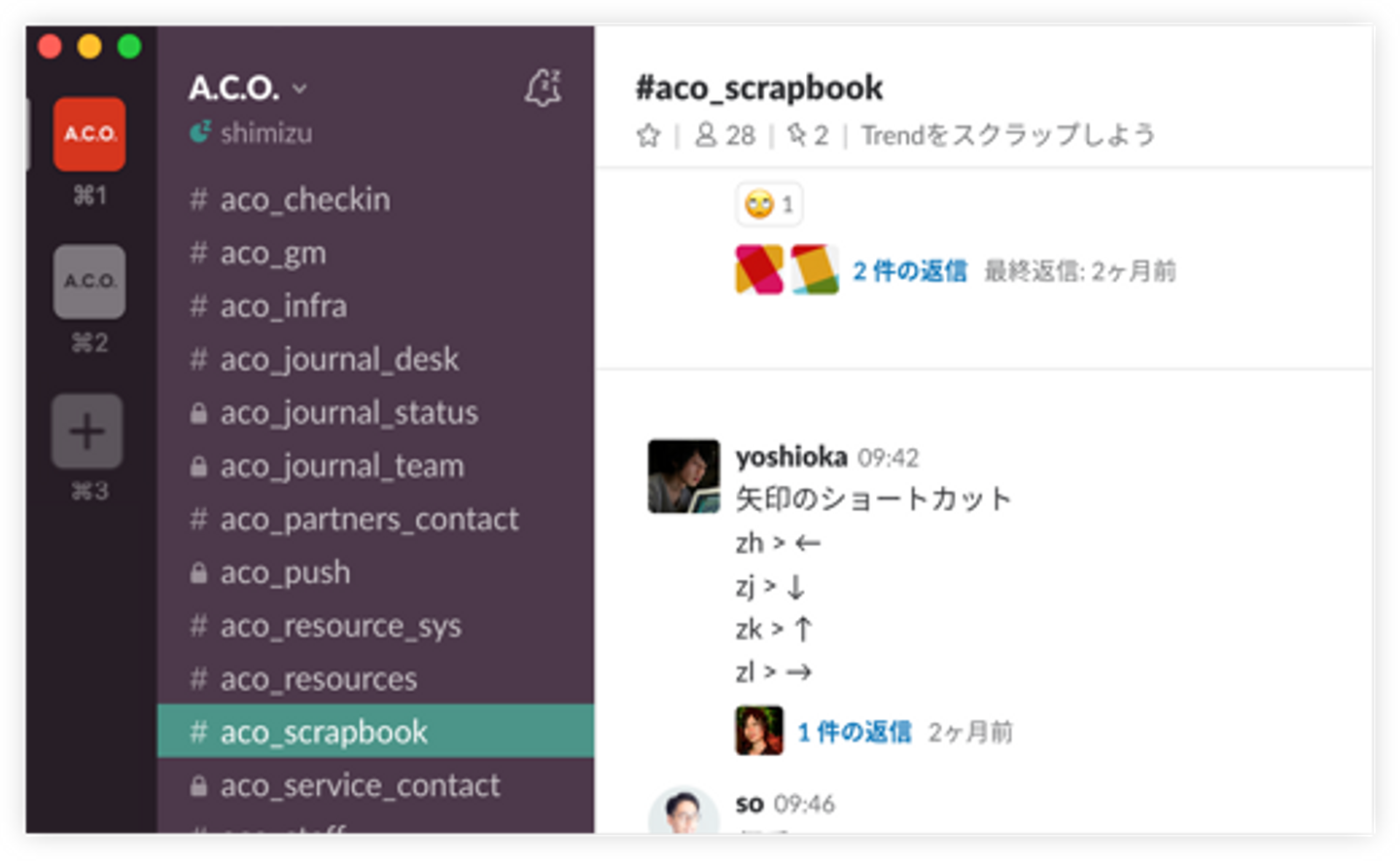Click the channel topic Trendをスクラップしよう
This screenshot has width=1400, height=861.
pyautogui.click(x=1008, y=135)
